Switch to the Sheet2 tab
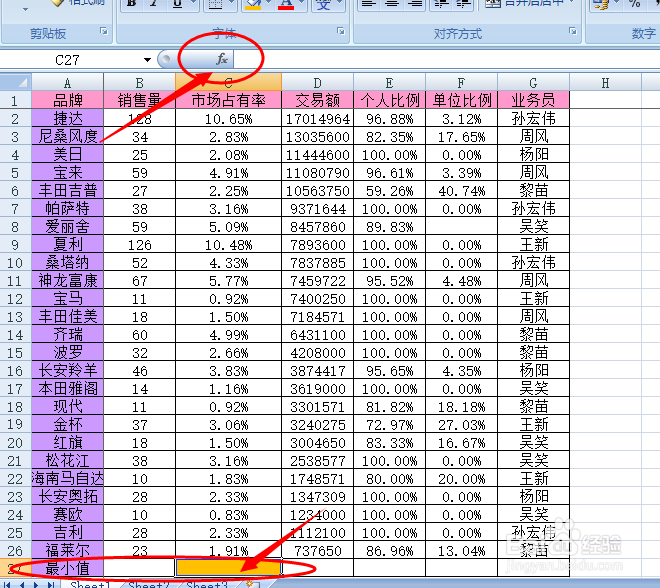The width and height of the screenshot is (660, 588). coord(149,584)
